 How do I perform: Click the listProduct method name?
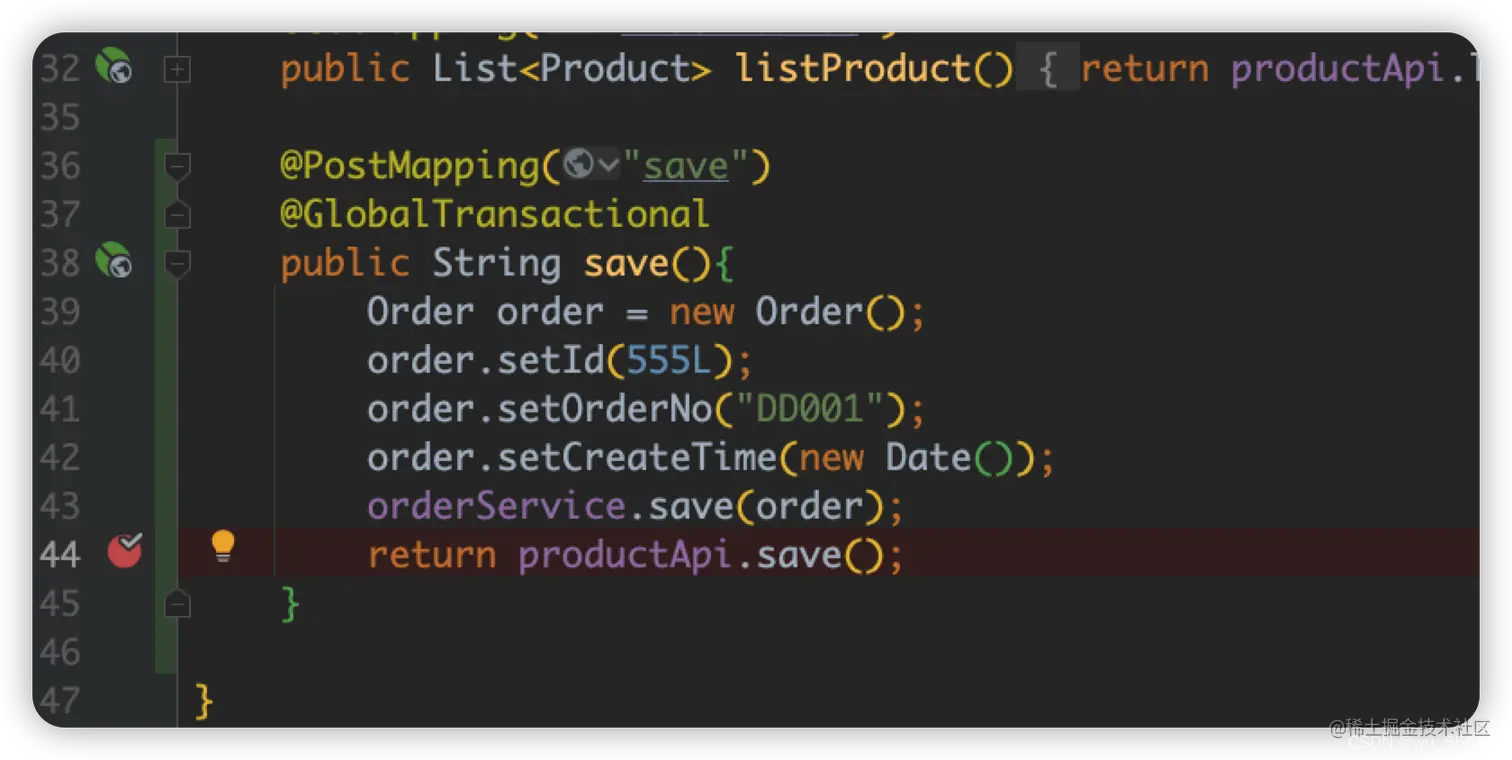(853, 69)
